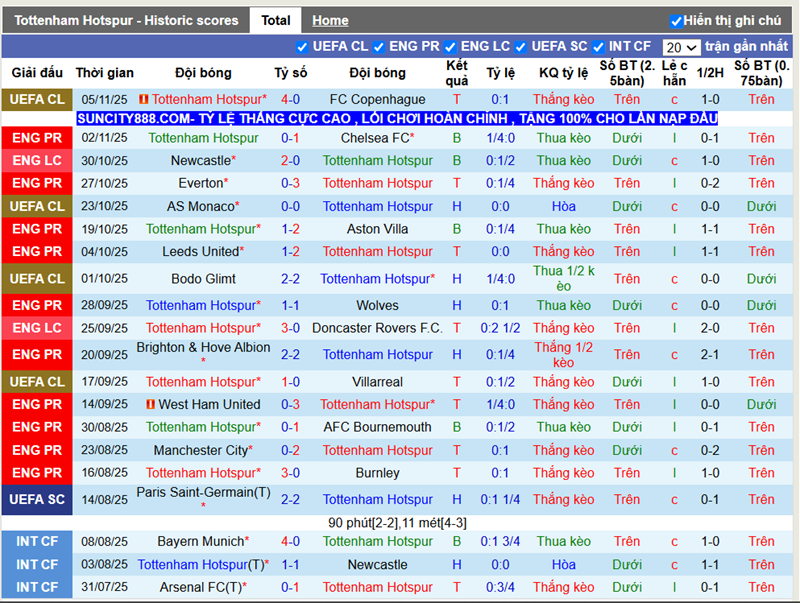
Task: Click the ENG PR label on 02/11/25 row
Action: (37, 138)
